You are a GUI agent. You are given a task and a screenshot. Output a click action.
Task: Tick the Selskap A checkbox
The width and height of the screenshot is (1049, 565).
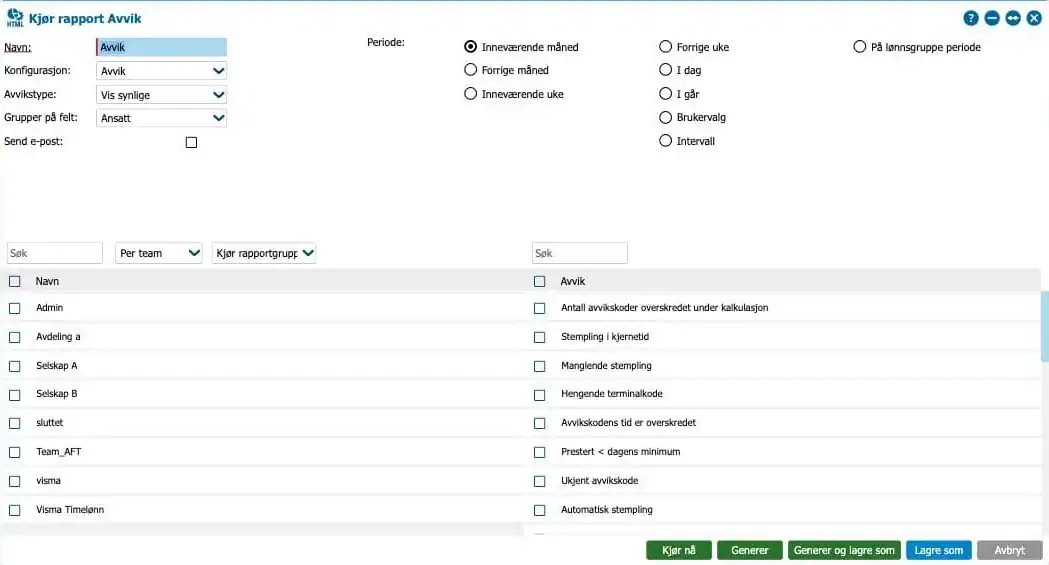[15, 366]
